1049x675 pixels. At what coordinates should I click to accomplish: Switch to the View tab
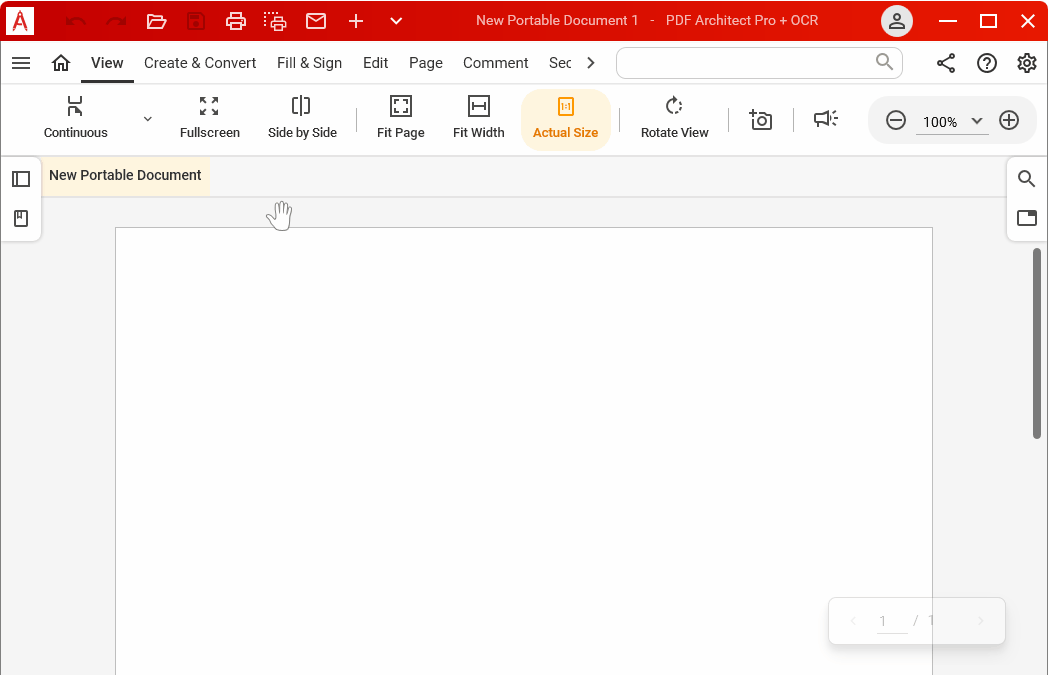107,63
